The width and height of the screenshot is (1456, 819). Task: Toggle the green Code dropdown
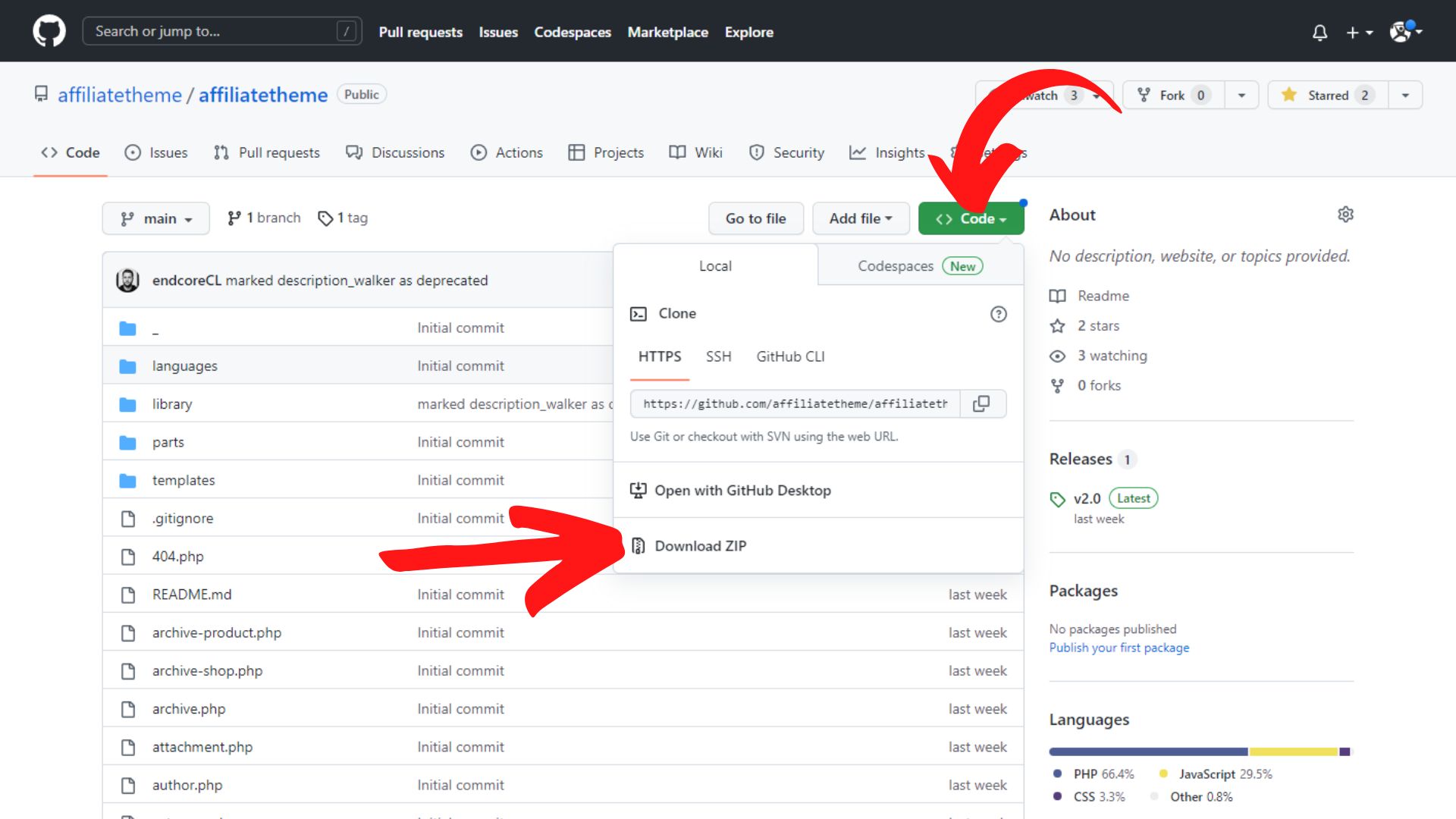[971, 218]
